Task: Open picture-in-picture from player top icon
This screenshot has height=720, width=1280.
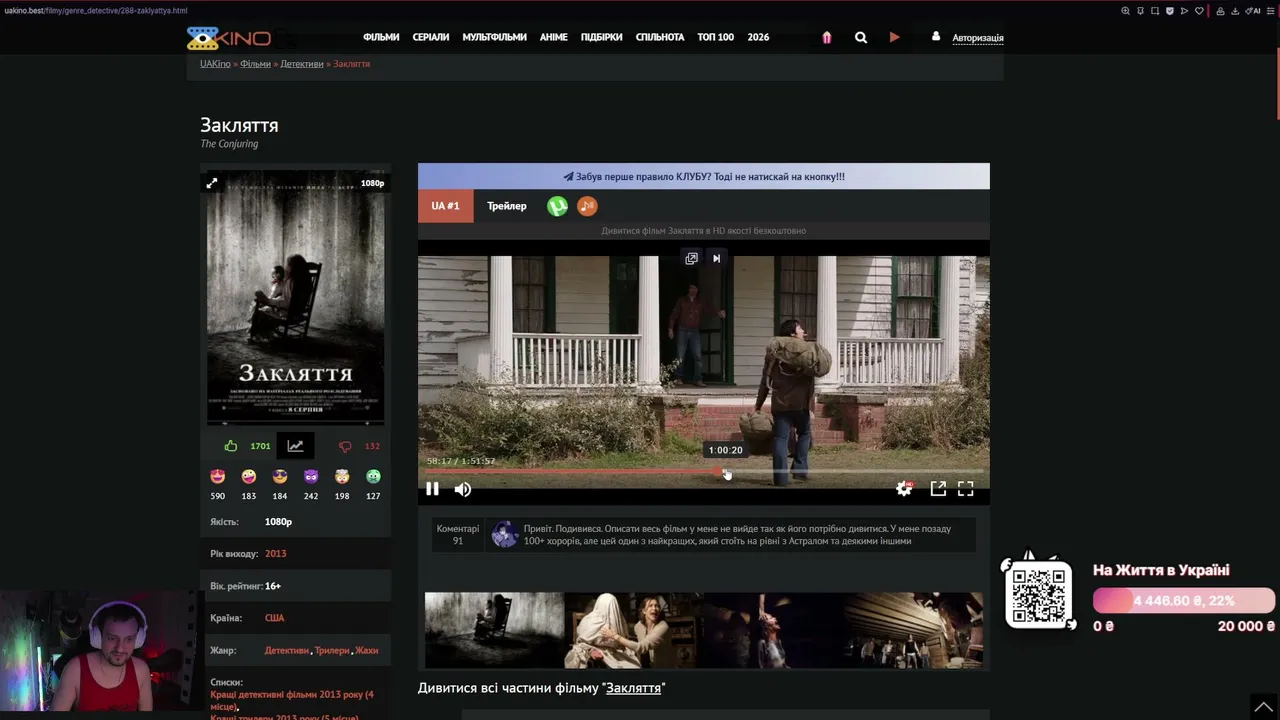Action: coord(691,258)
